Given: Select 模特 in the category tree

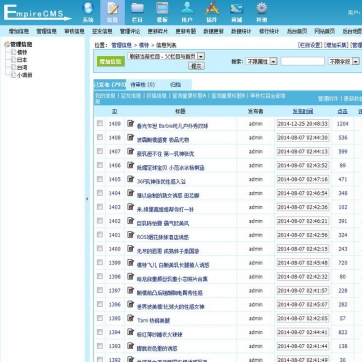Looking at the screenshot, I should tap(22, 52).
